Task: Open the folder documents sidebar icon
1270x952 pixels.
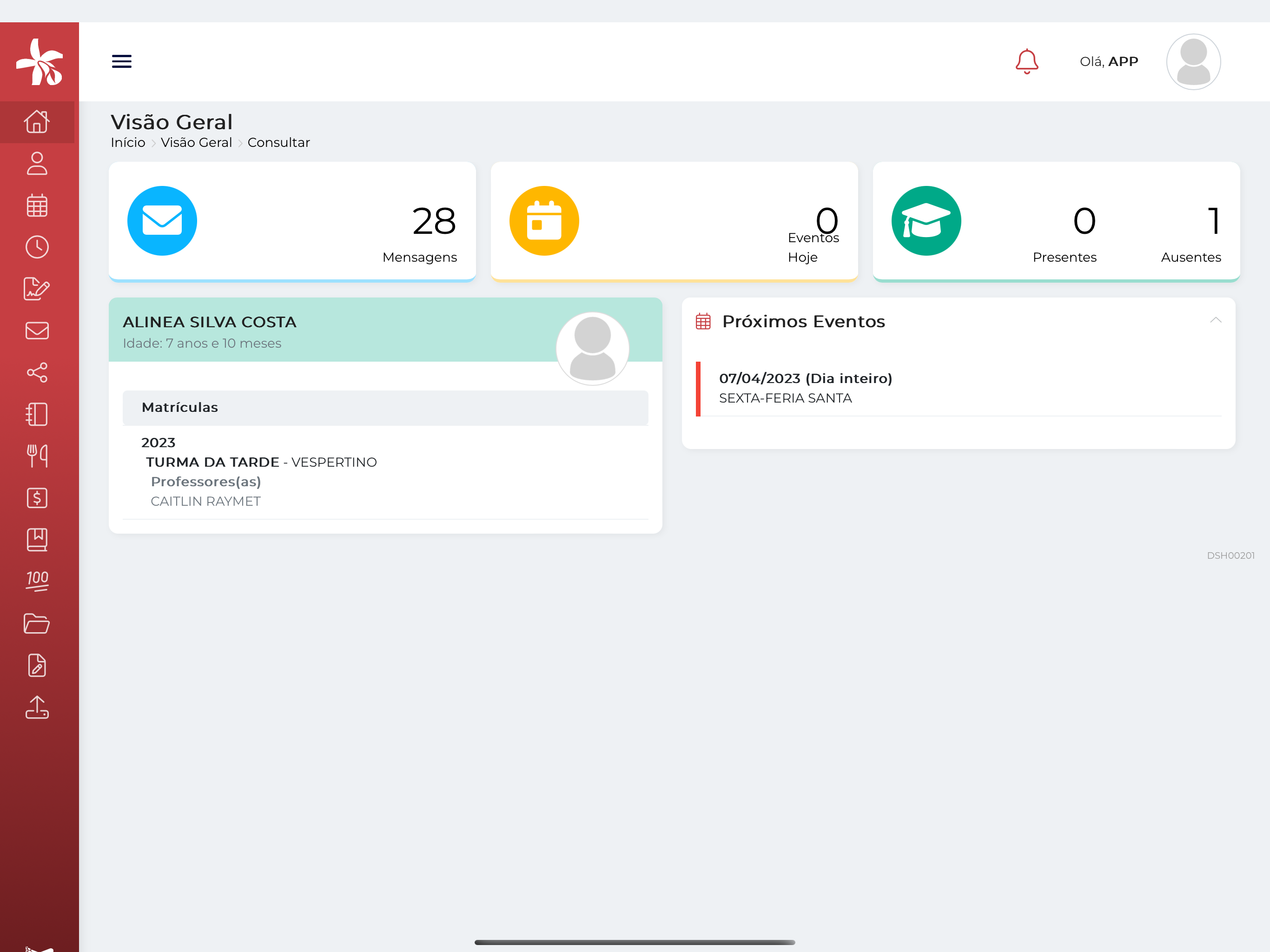Action: pos(37,623)
